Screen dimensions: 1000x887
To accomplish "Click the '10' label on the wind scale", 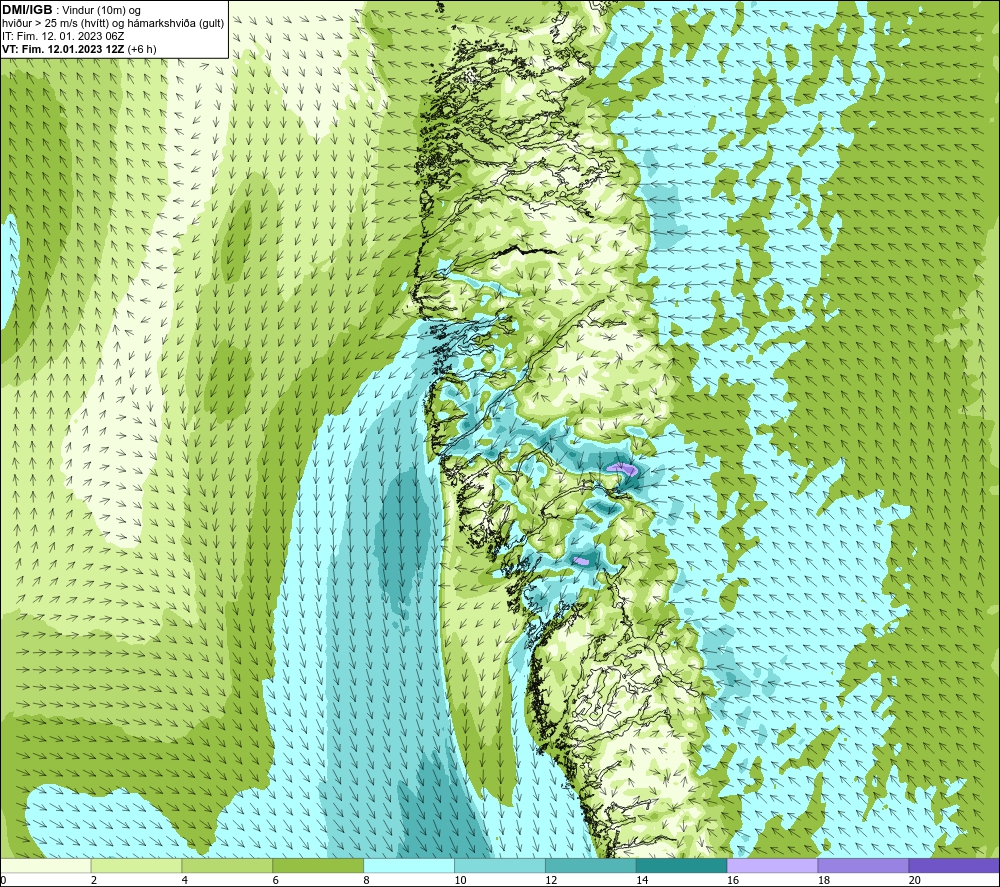I will [460, 880].
